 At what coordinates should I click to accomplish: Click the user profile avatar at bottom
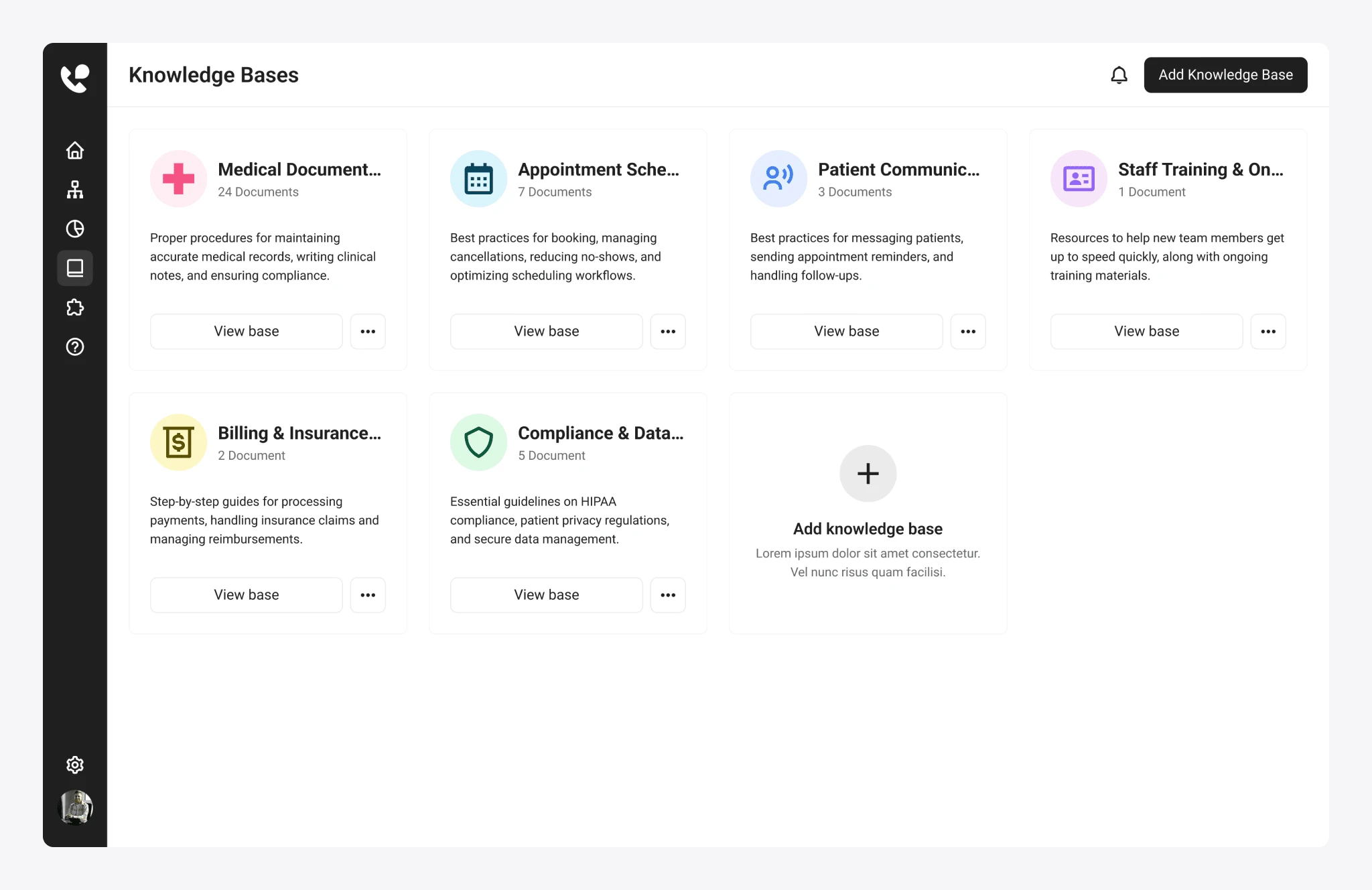[75, 807]
